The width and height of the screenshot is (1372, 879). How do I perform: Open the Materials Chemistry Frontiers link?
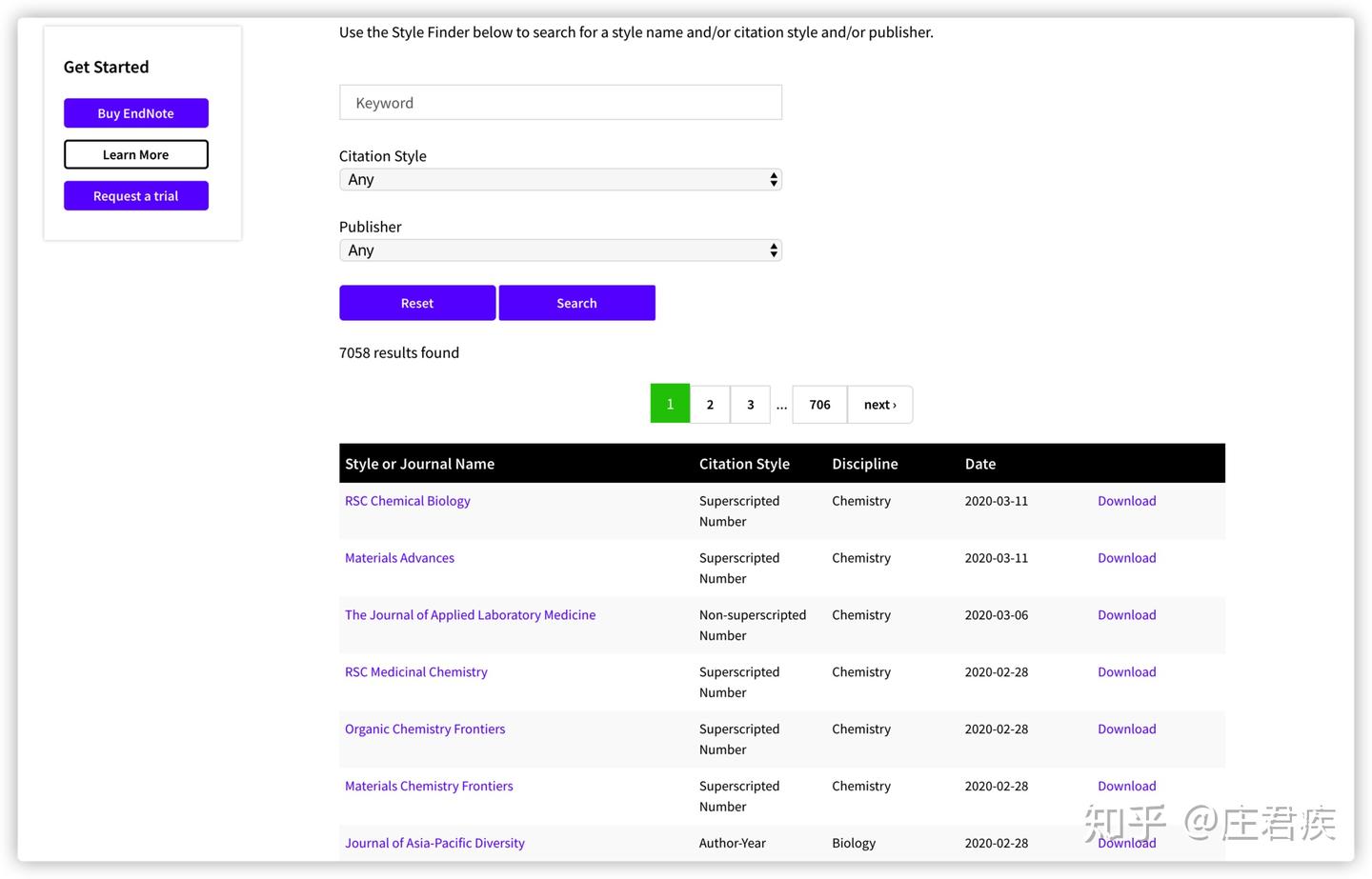[x=429, y=787]
